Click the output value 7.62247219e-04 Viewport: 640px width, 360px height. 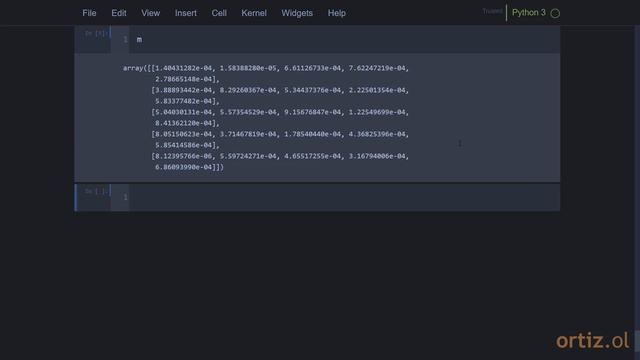pyautogui.click(x=377, y=68)
